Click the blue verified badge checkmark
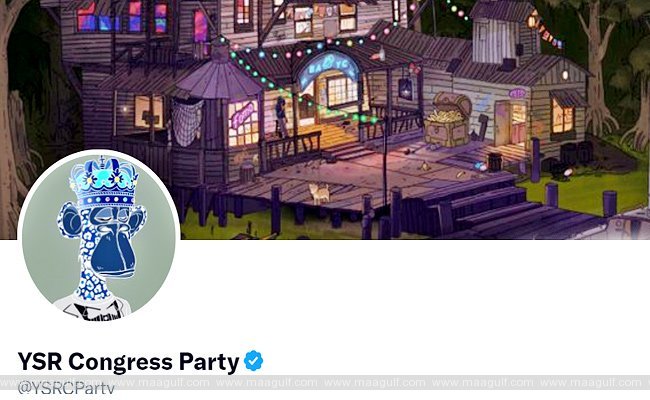This screenshot has height=400, width=650. (253, 361)
